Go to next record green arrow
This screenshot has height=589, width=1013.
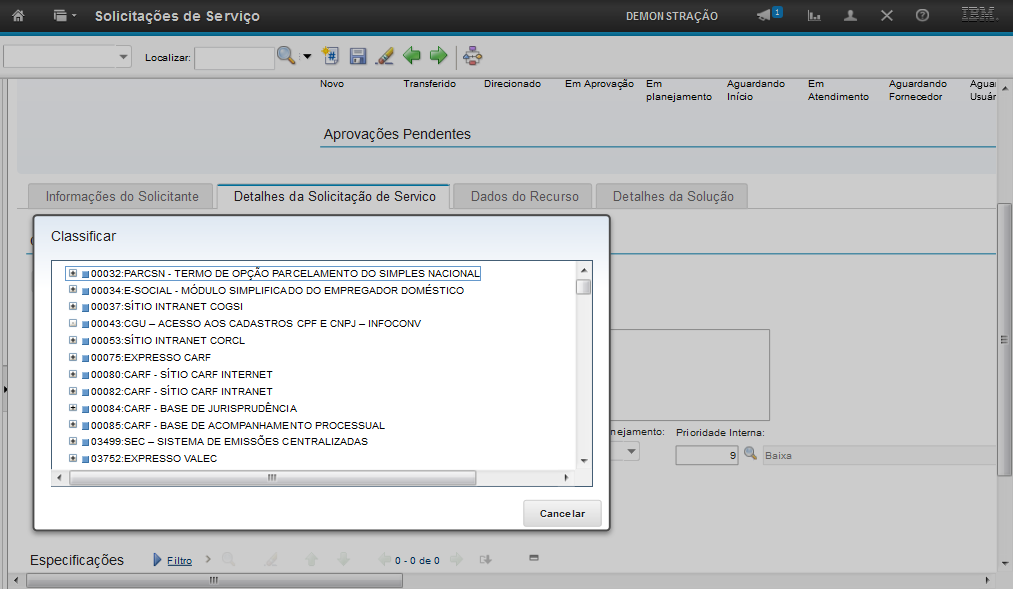(438, 57)
